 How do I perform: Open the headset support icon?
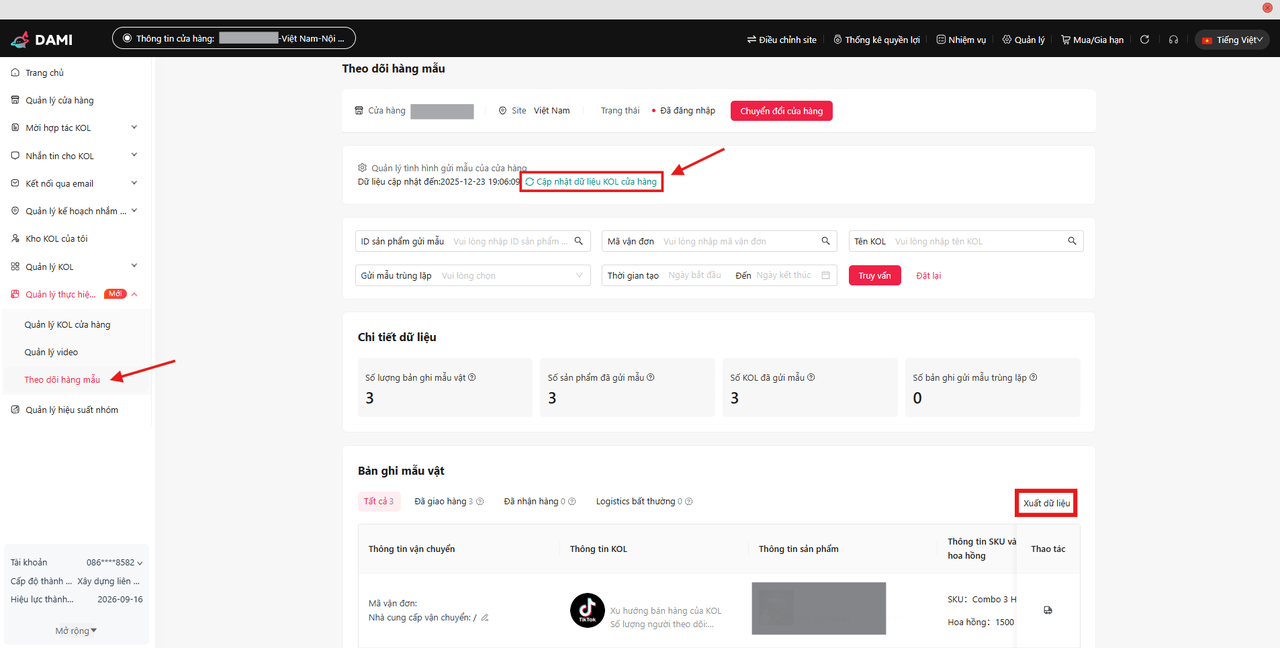point(1173,40)
